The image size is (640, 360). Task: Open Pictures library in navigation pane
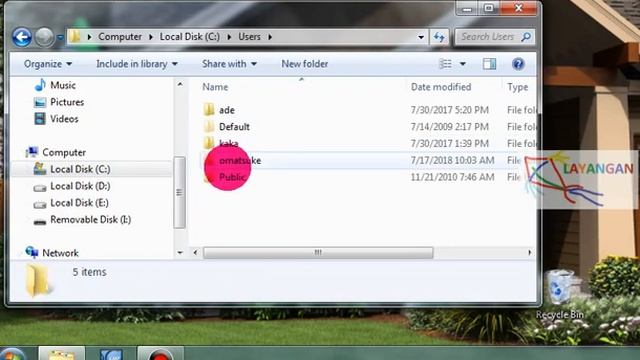tap(67, 102)
